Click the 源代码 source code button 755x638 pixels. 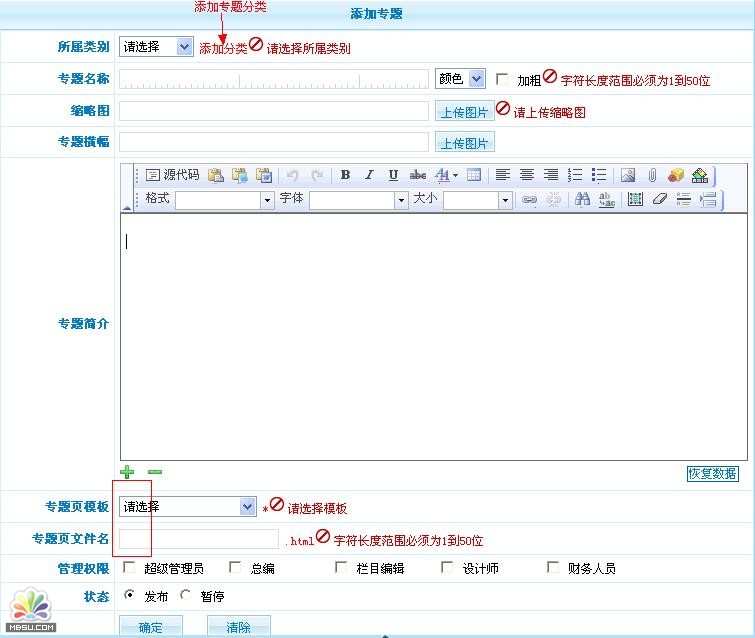point(172,175)
